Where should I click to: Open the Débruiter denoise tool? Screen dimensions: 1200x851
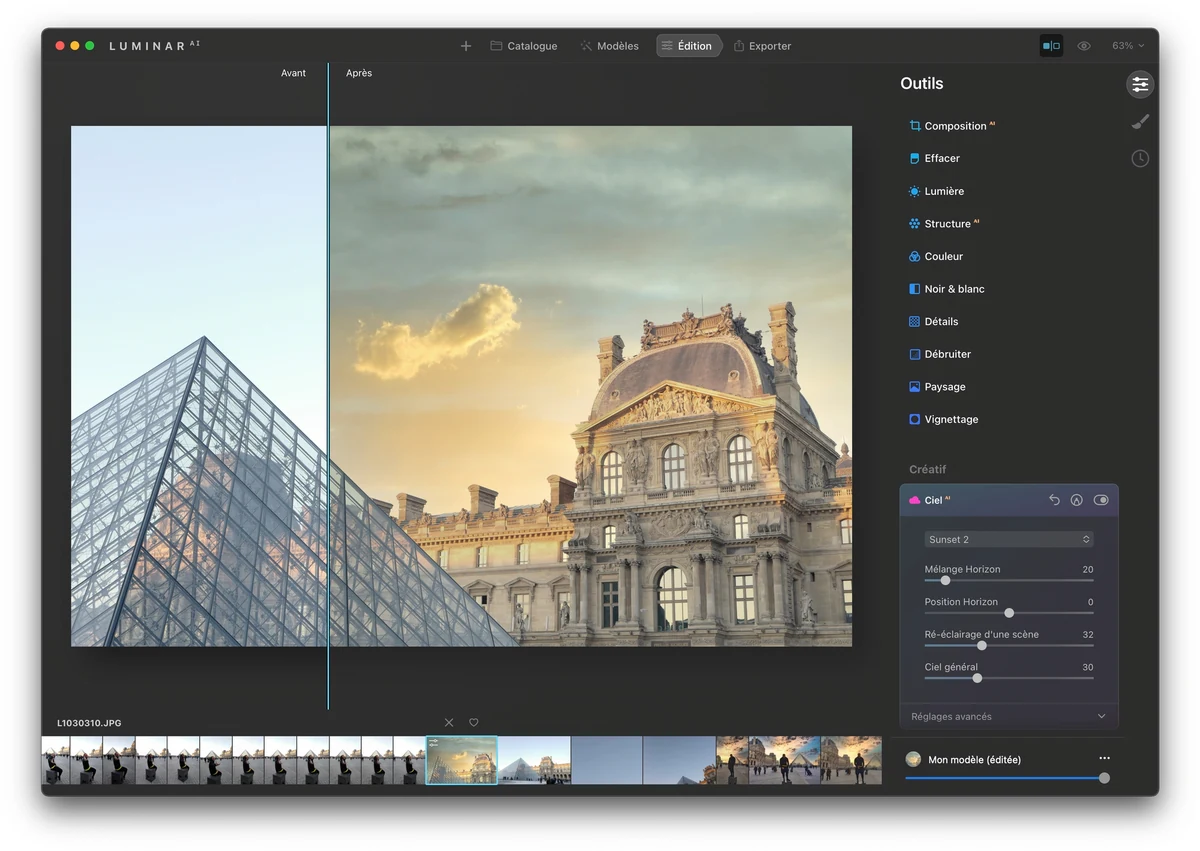[x=940, y=354]
